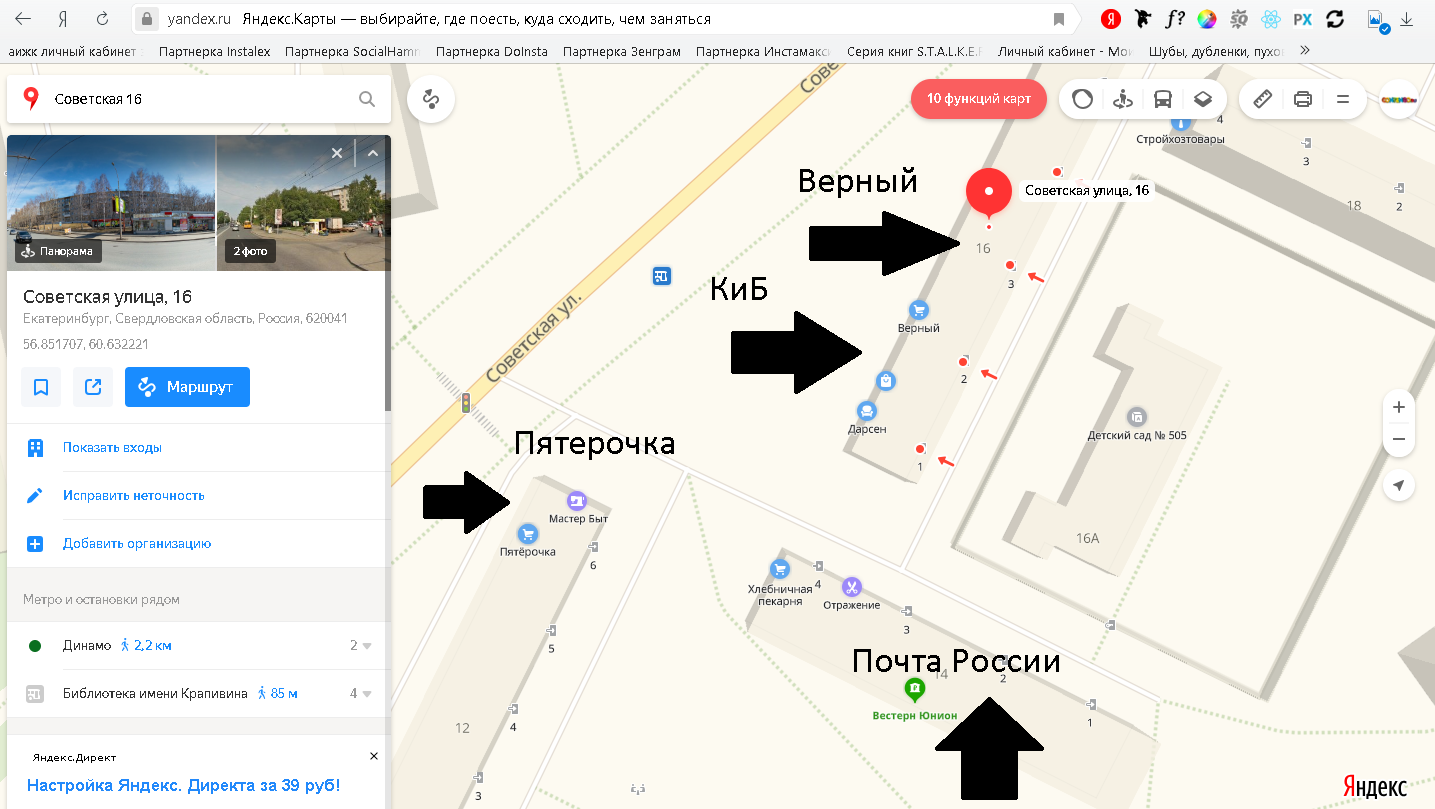Open the route builder round icon beside search
The image size is (1435, 809).
click(x=431, y=99)
